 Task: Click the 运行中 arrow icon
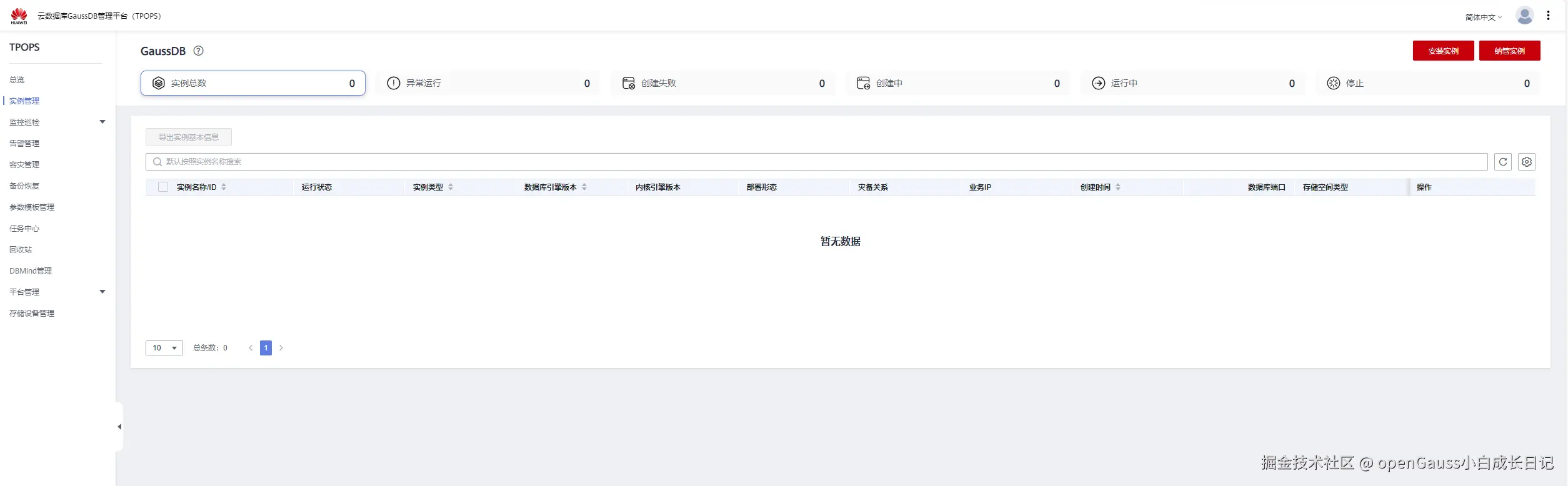point(1098,83)
